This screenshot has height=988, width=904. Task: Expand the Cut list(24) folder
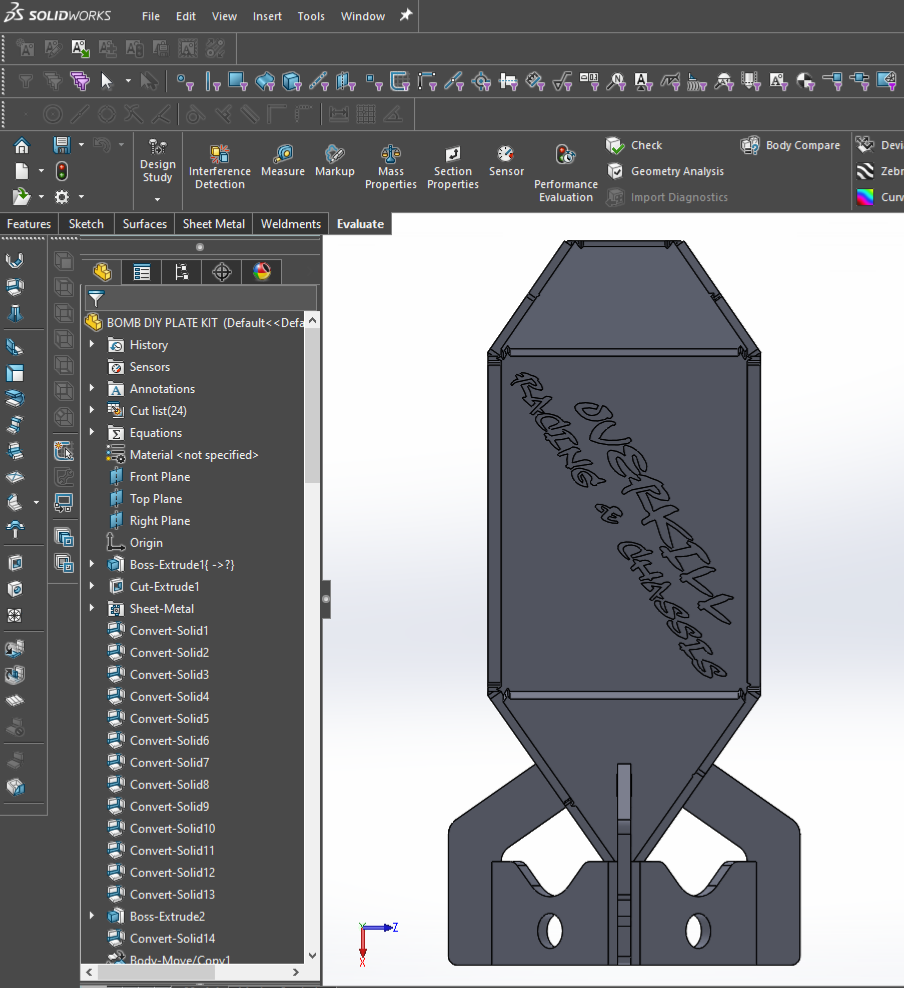(92, 411)
